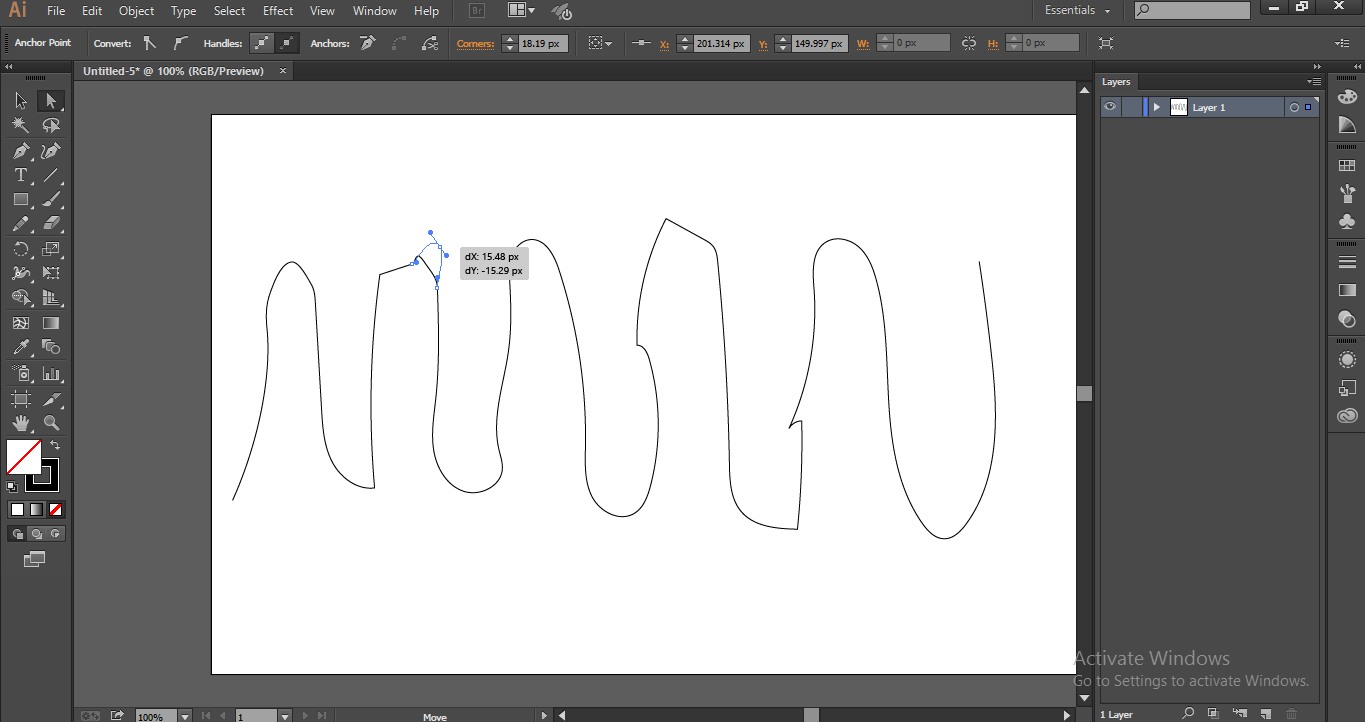Screen dimensions: 1365x722
Task: Select the Type tool
Action: coord(20,174)
